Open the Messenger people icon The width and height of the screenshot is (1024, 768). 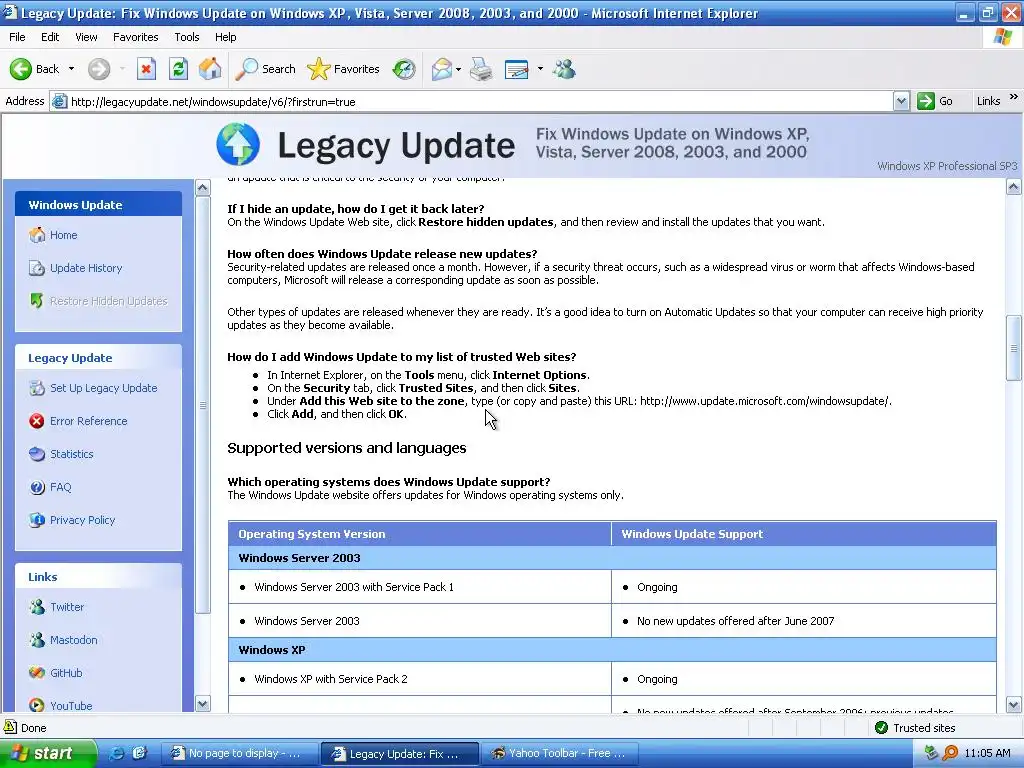[x=564, y=69]
